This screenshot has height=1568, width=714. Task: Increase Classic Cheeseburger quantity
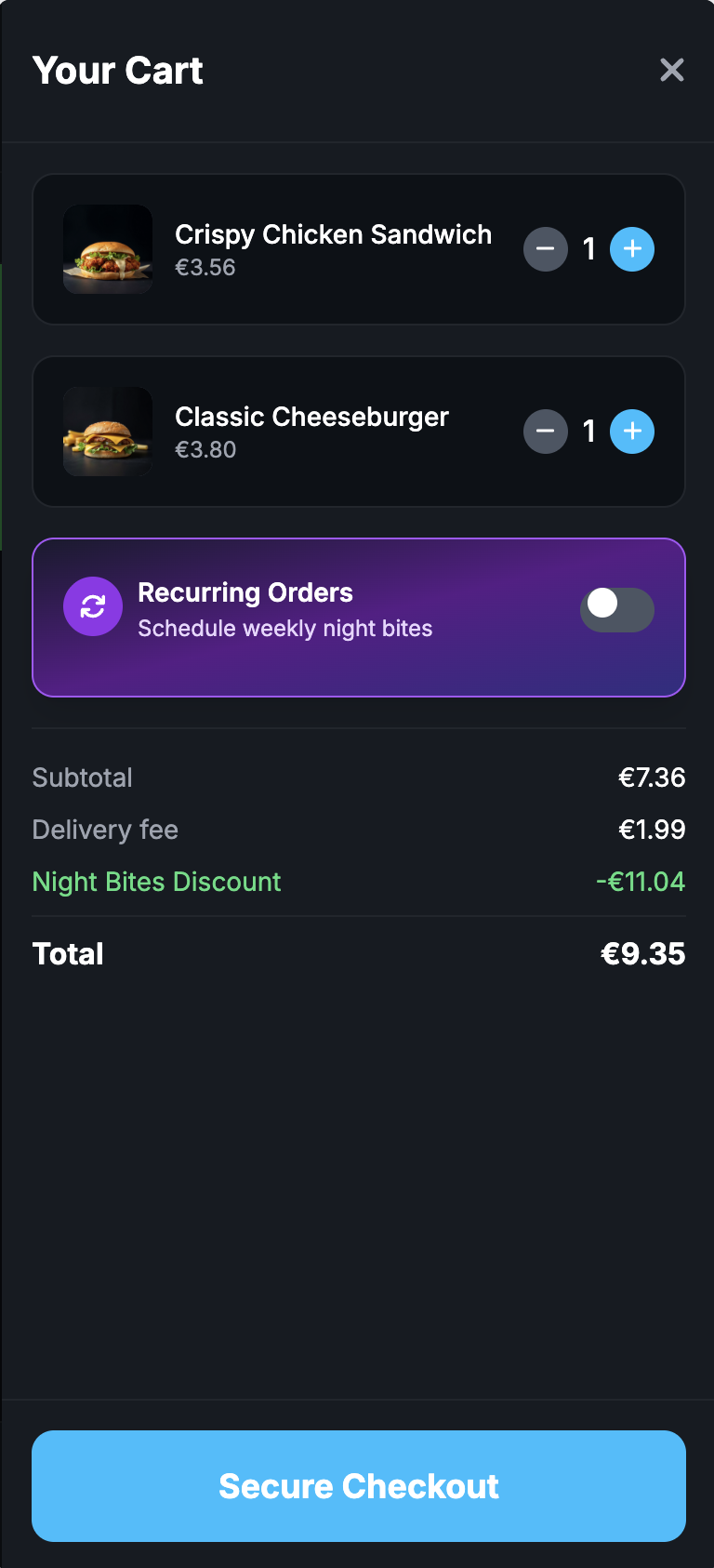tap(632, 432)
